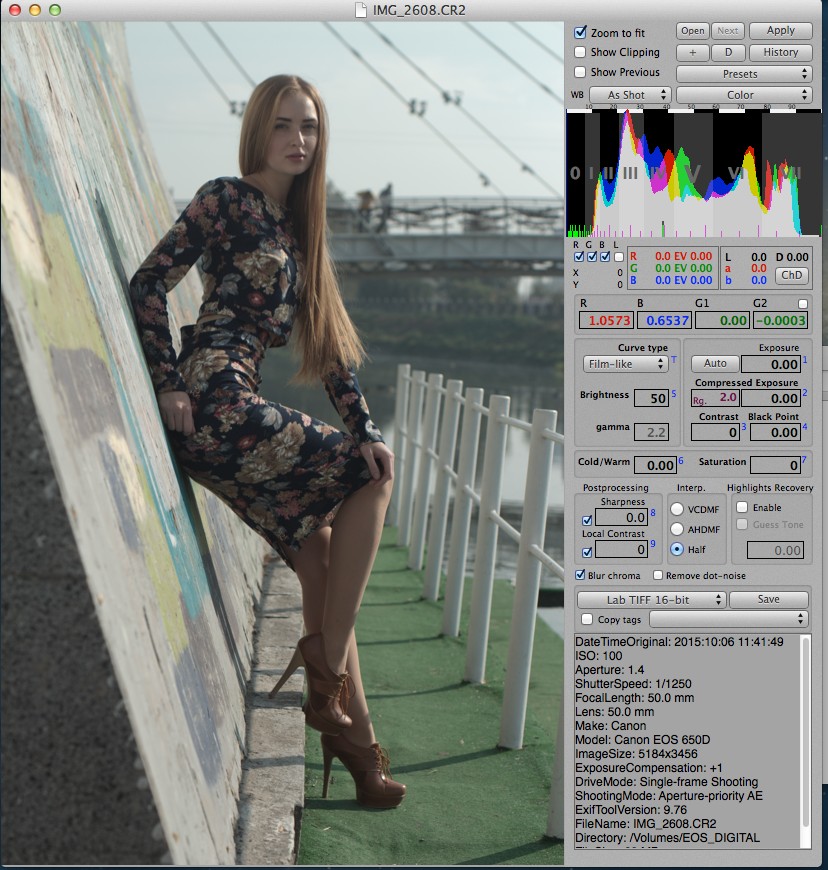
Task: Click the G1 value field
Action: [x=722, y=320]
